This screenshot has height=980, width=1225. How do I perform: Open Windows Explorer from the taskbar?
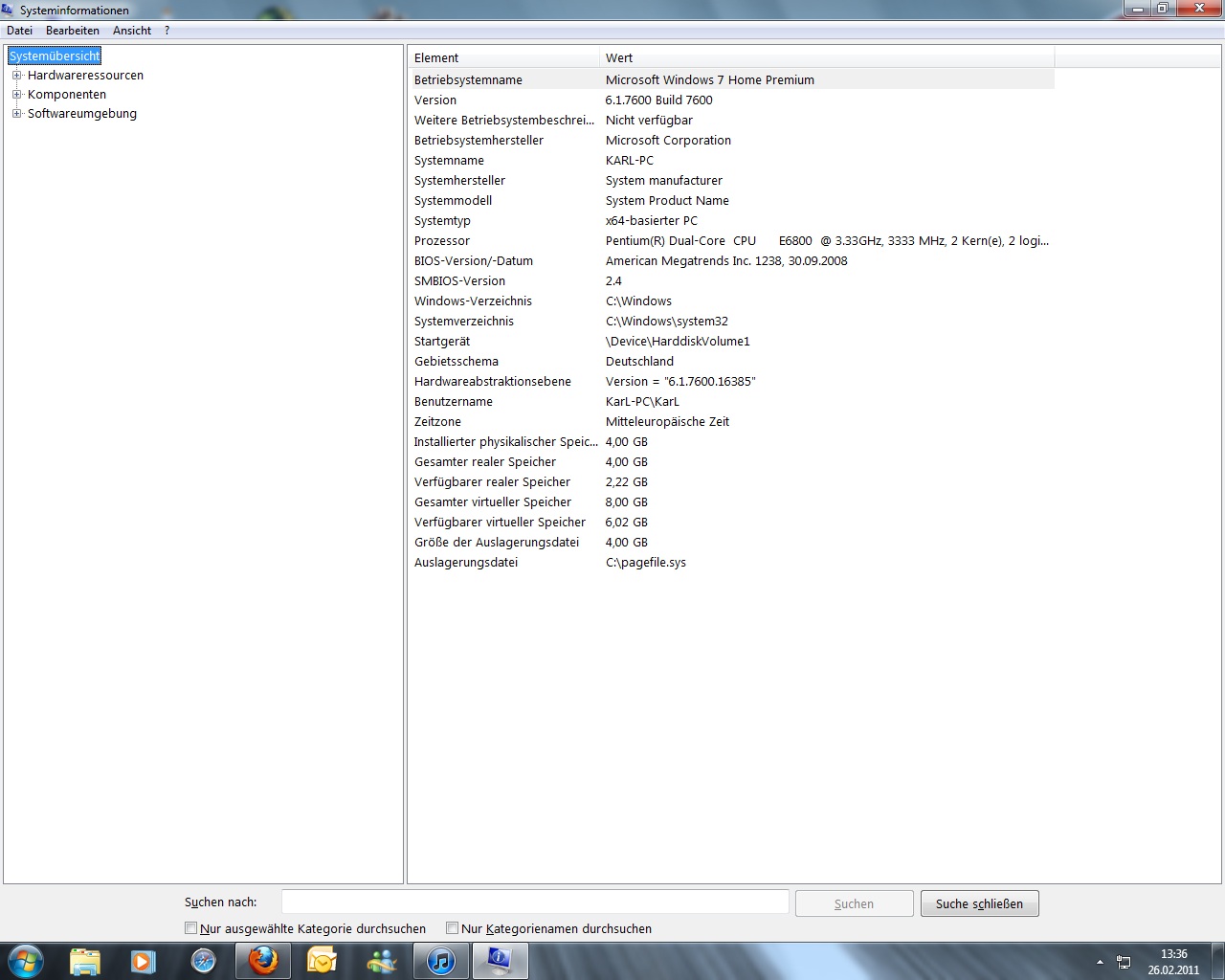pyautogui.click(x=85, y=961)
